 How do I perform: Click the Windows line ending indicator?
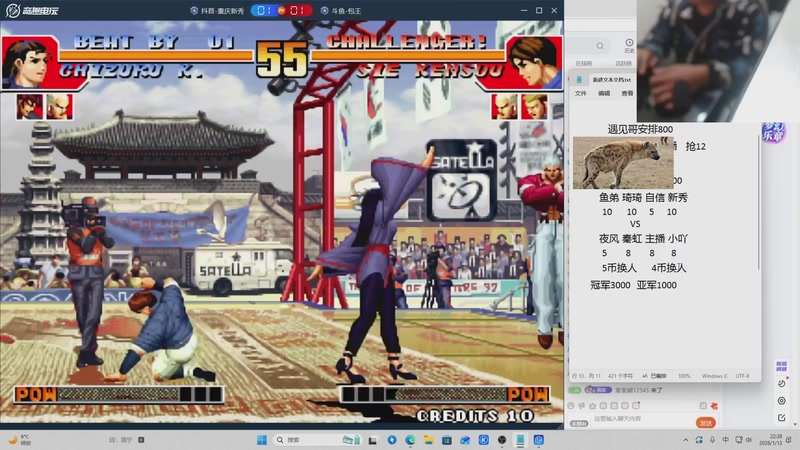(714, 376)
